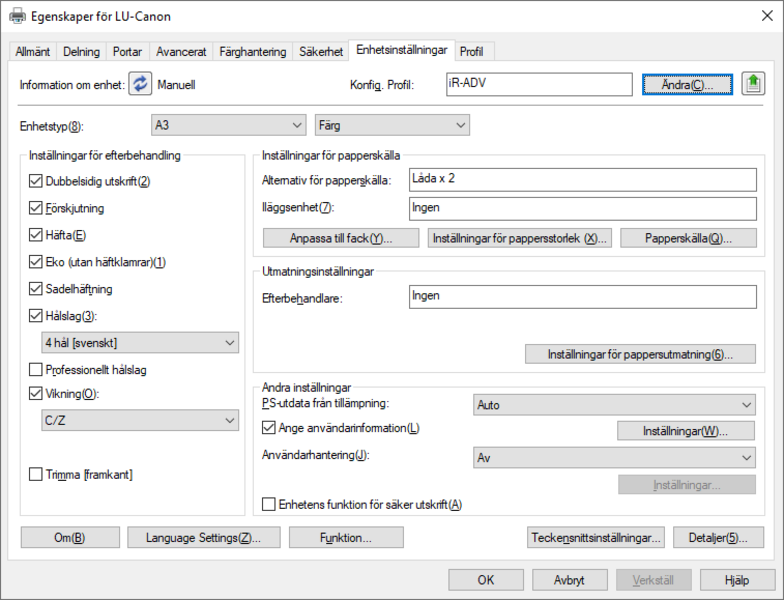Uncheck Dubbelsidig utskrift checkbox
The image size is (784, 600).
pos(36,181)
